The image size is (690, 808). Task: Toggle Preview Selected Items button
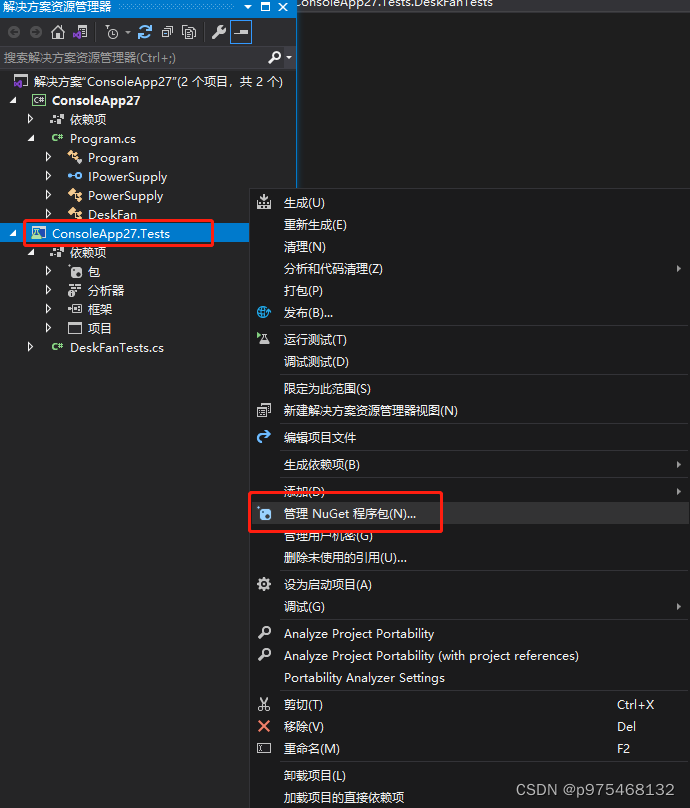(x=241, y=32)
